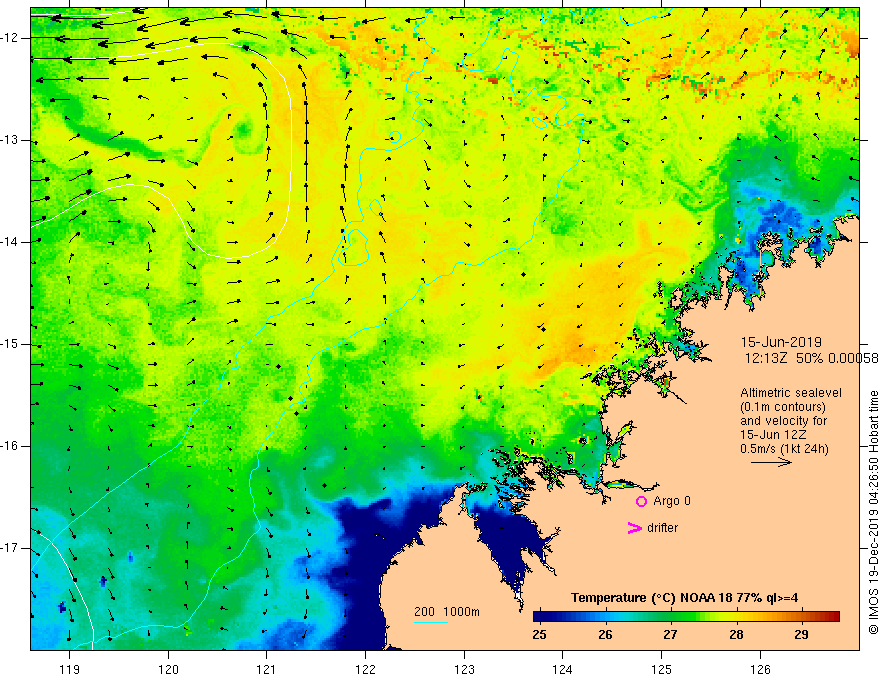Click the longitude label 126
This screenshot has width=880, height=680.
(x=760, y=669)
